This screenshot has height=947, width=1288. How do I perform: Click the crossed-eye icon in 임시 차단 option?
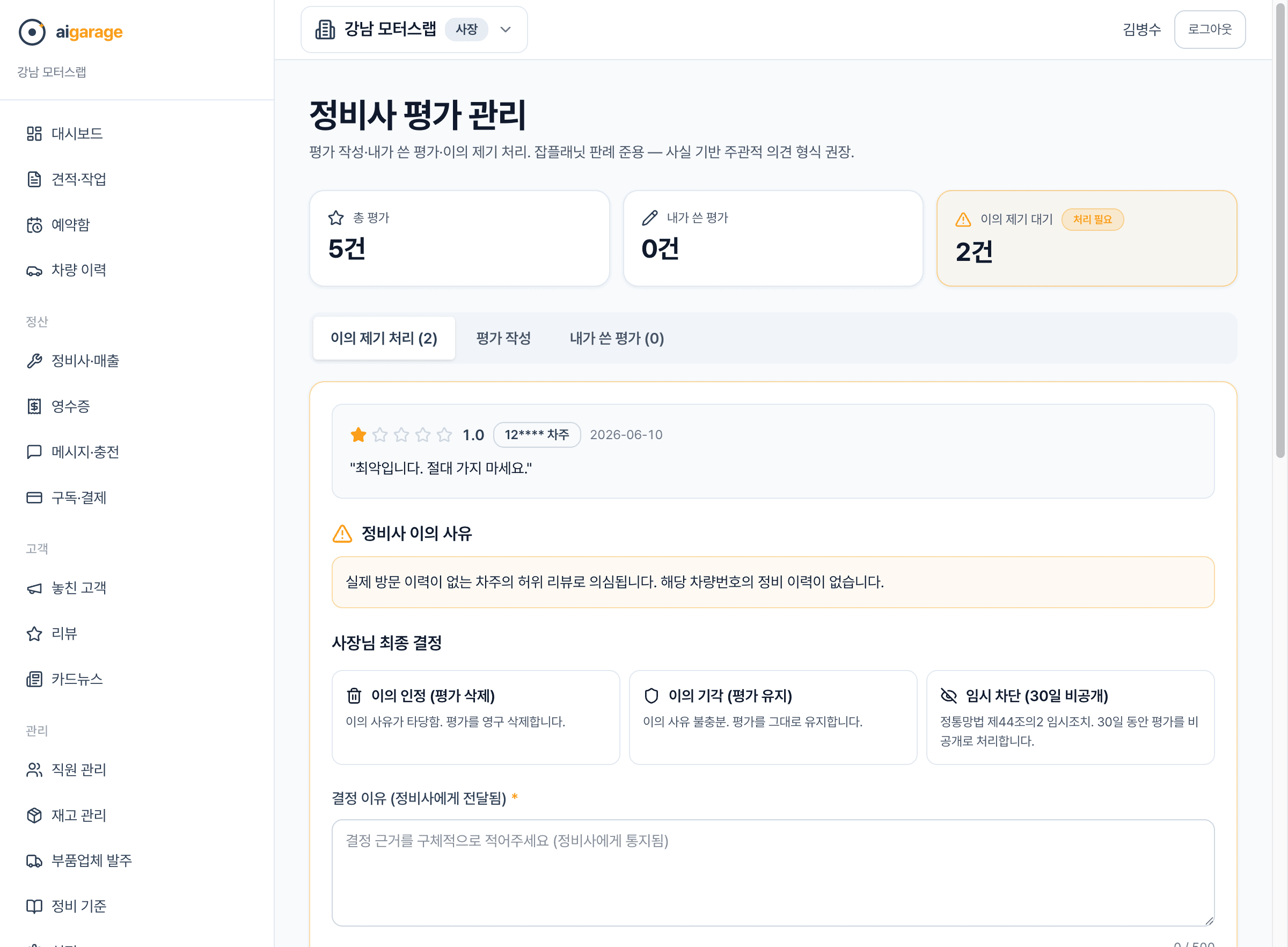949,696
